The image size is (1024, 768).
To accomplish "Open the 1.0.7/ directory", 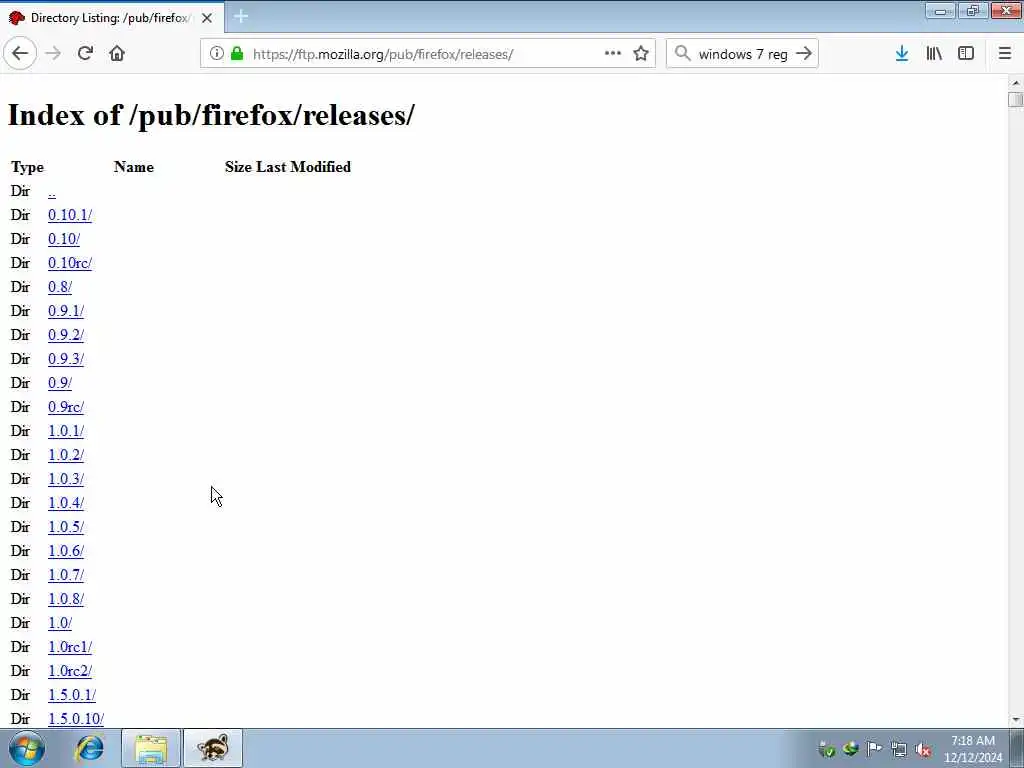I will point(66,575).
